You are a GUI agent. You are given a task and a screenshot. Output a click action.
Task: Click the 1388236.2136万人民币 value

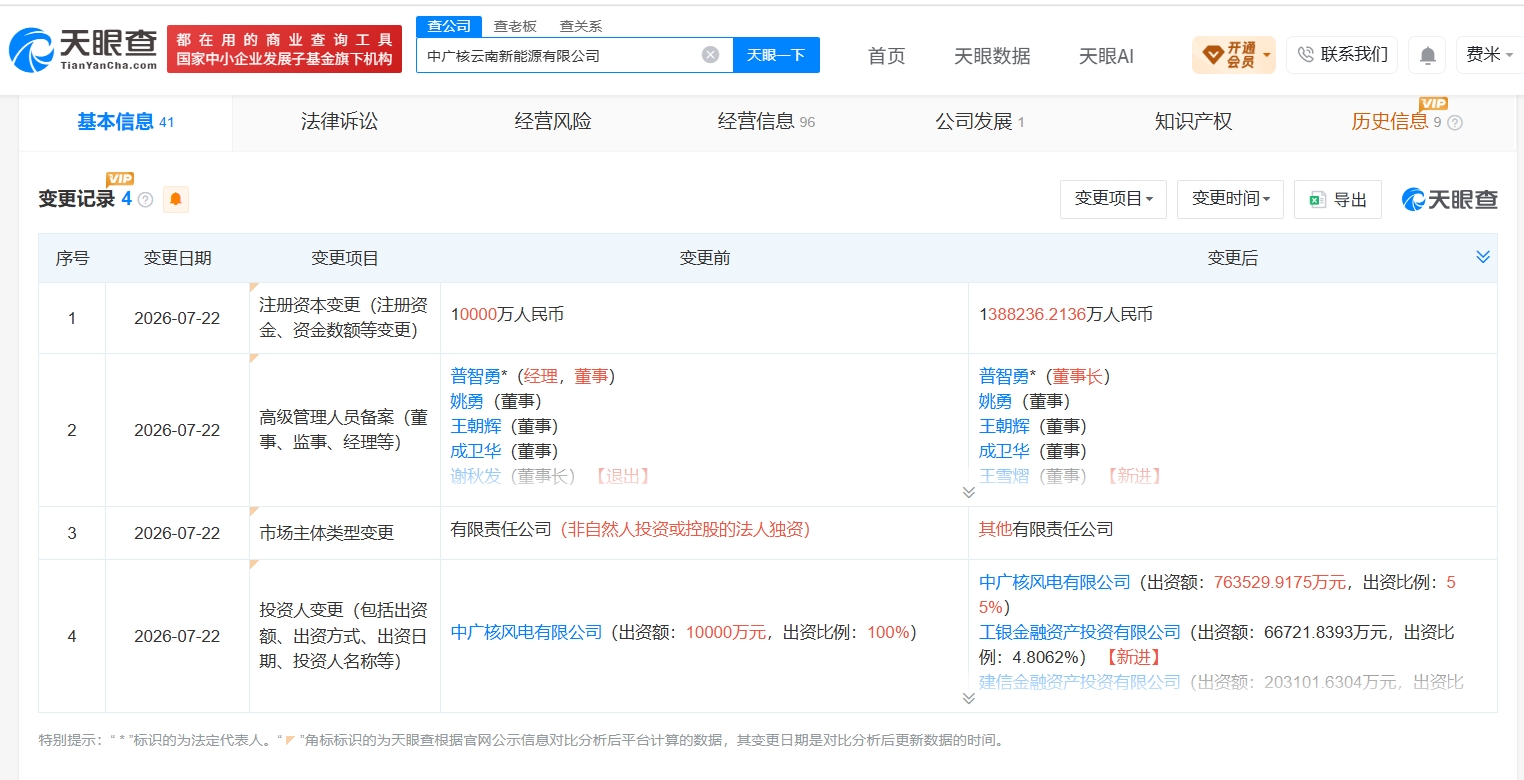[x=1066, y=315]
